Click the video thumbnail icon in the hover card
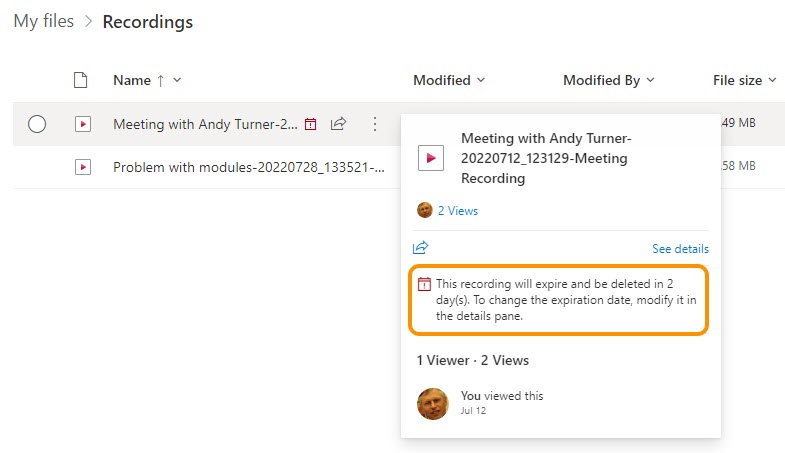Screen dimensions: 785x453 pyautogui.click(x=431, y=157)
